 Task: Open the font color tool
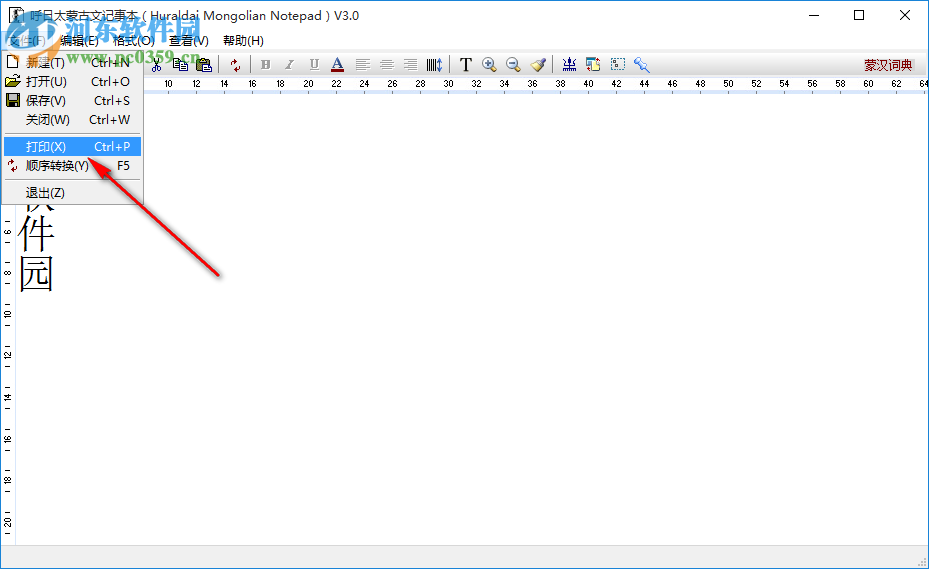(x=338, y=65)
